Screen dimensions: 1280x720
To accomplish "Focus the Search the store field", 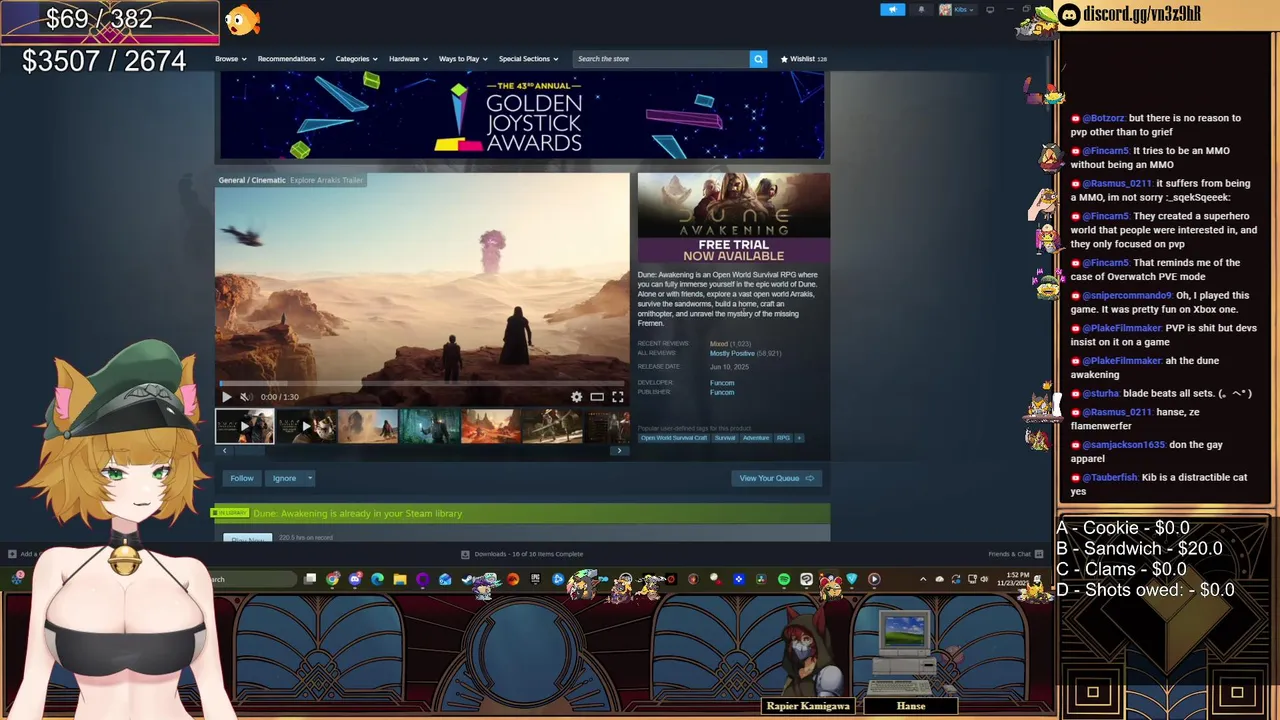I will point(661,59).
